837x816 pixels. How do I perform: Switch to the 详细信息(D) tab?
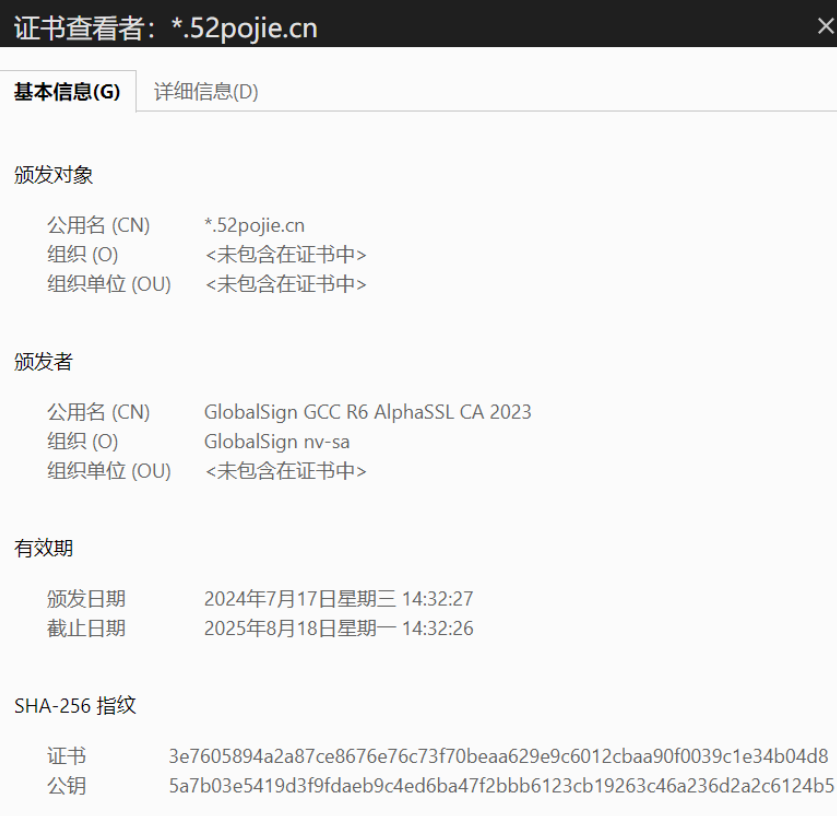pos(206,92)
